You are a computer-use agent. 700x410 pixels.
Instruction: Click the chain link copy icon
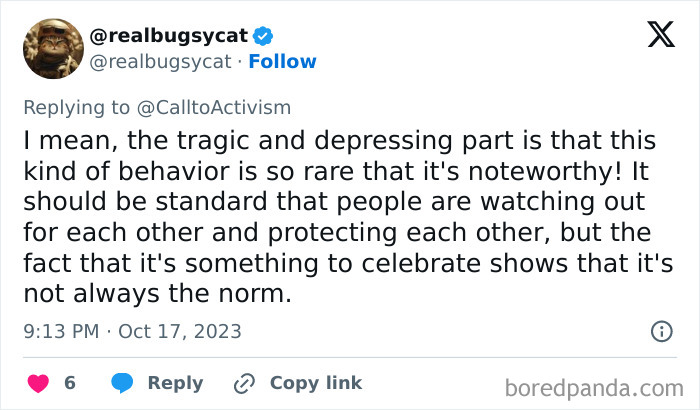245,383
